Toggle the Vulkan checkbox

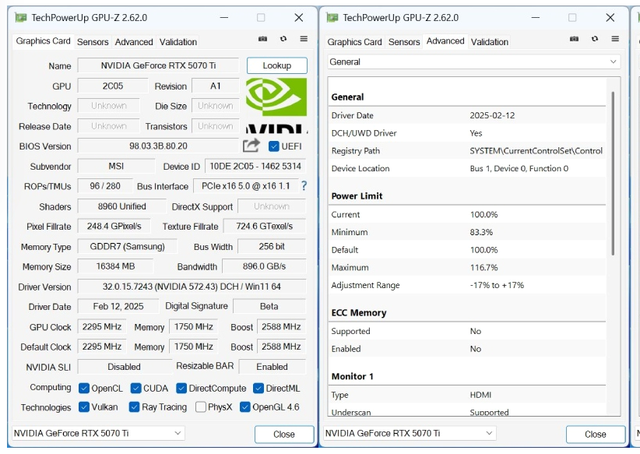coord(84,407)
